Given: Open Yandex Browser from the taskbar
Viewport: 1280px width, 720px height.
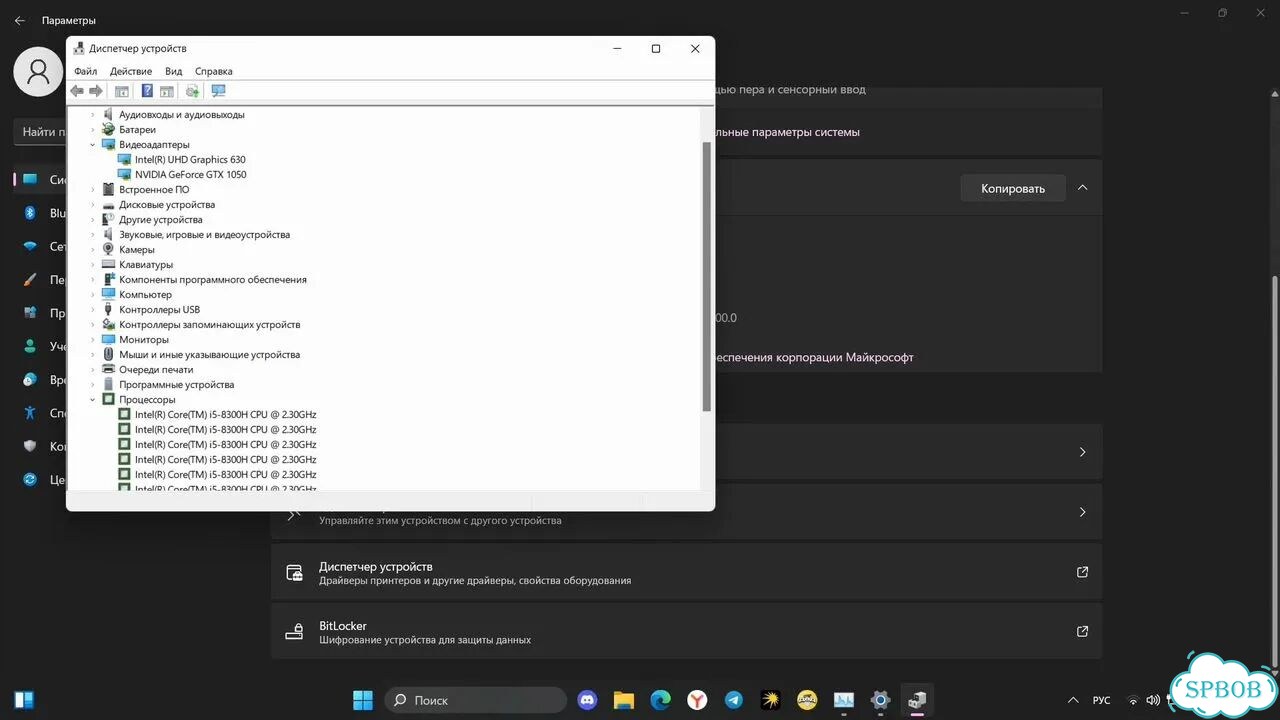Looking at the screenshot, I should tap(697, 700).
